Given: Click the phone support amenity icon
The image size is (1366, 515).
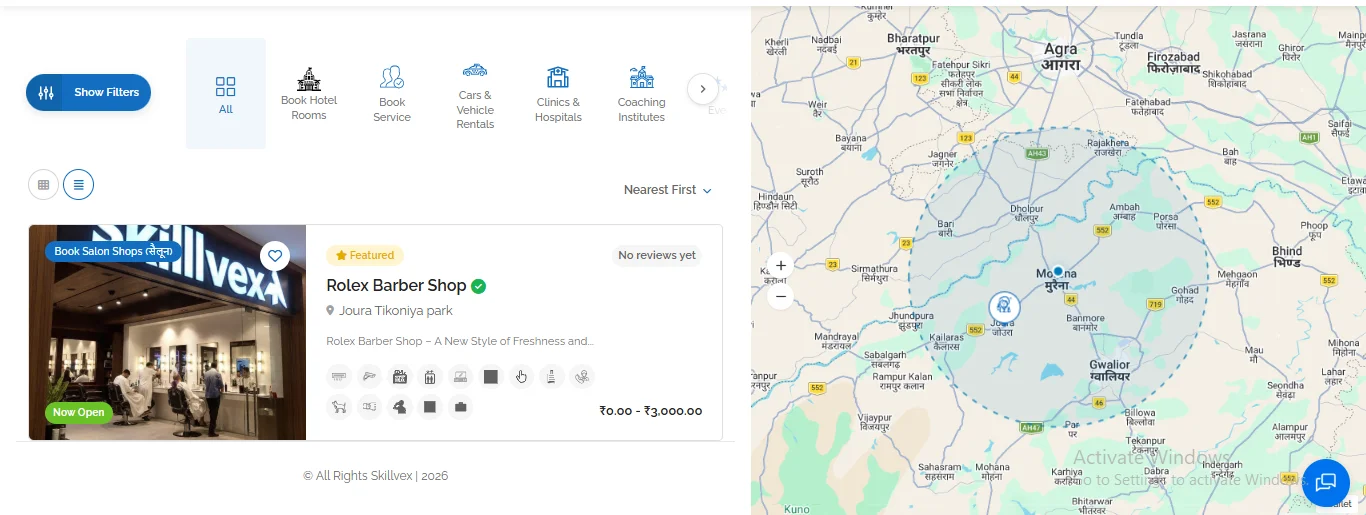Looking at the screenshot, I should pyautogui.click(x=581, y=377).
